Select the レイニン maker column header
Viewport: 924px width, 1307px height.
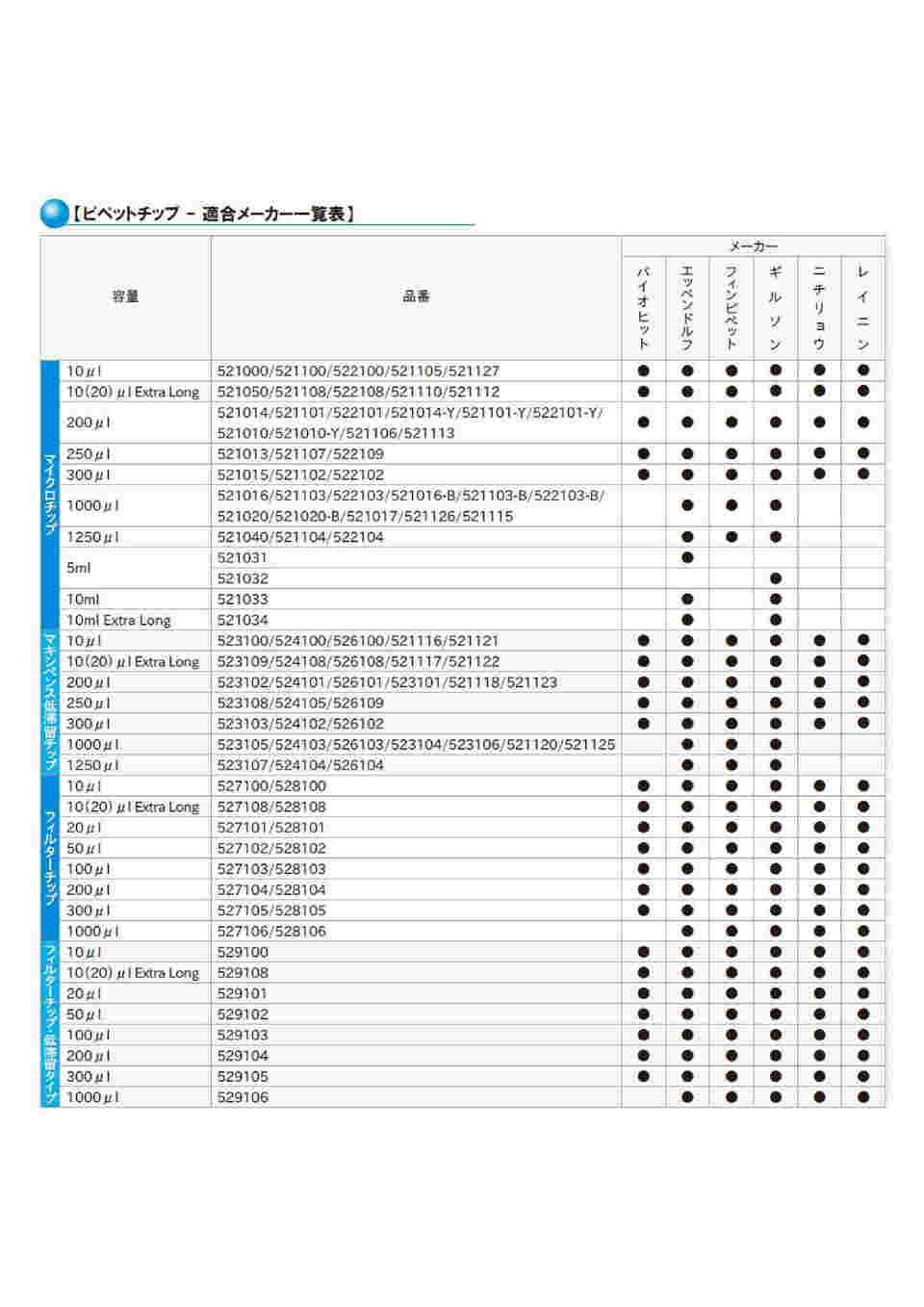point(863,308)
